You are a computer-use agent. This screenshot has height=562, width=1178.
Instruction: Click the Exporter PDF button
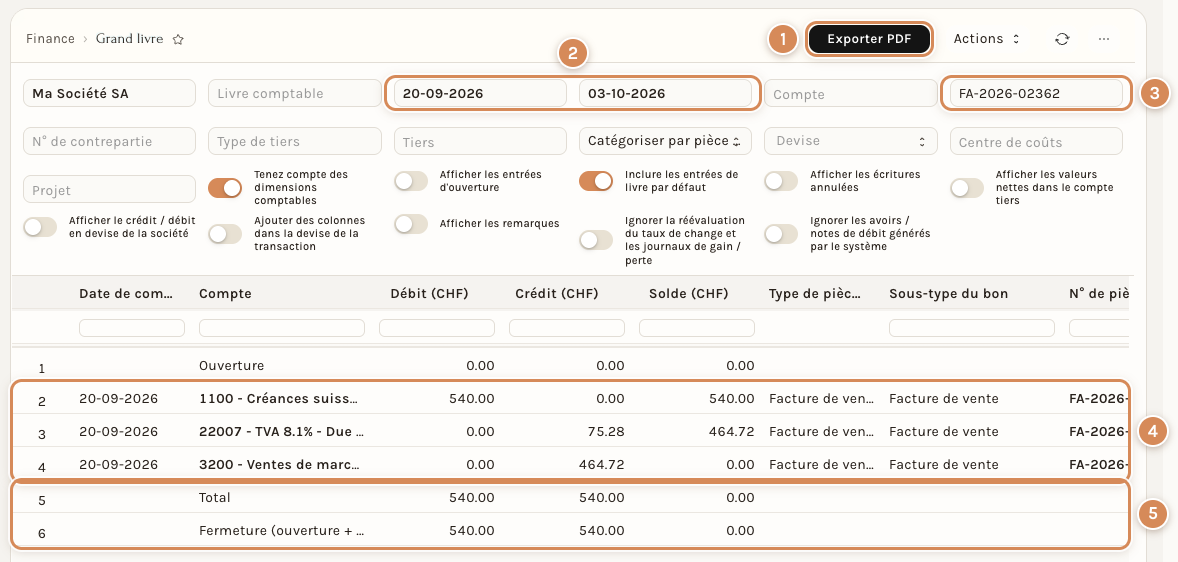(869, 39)
